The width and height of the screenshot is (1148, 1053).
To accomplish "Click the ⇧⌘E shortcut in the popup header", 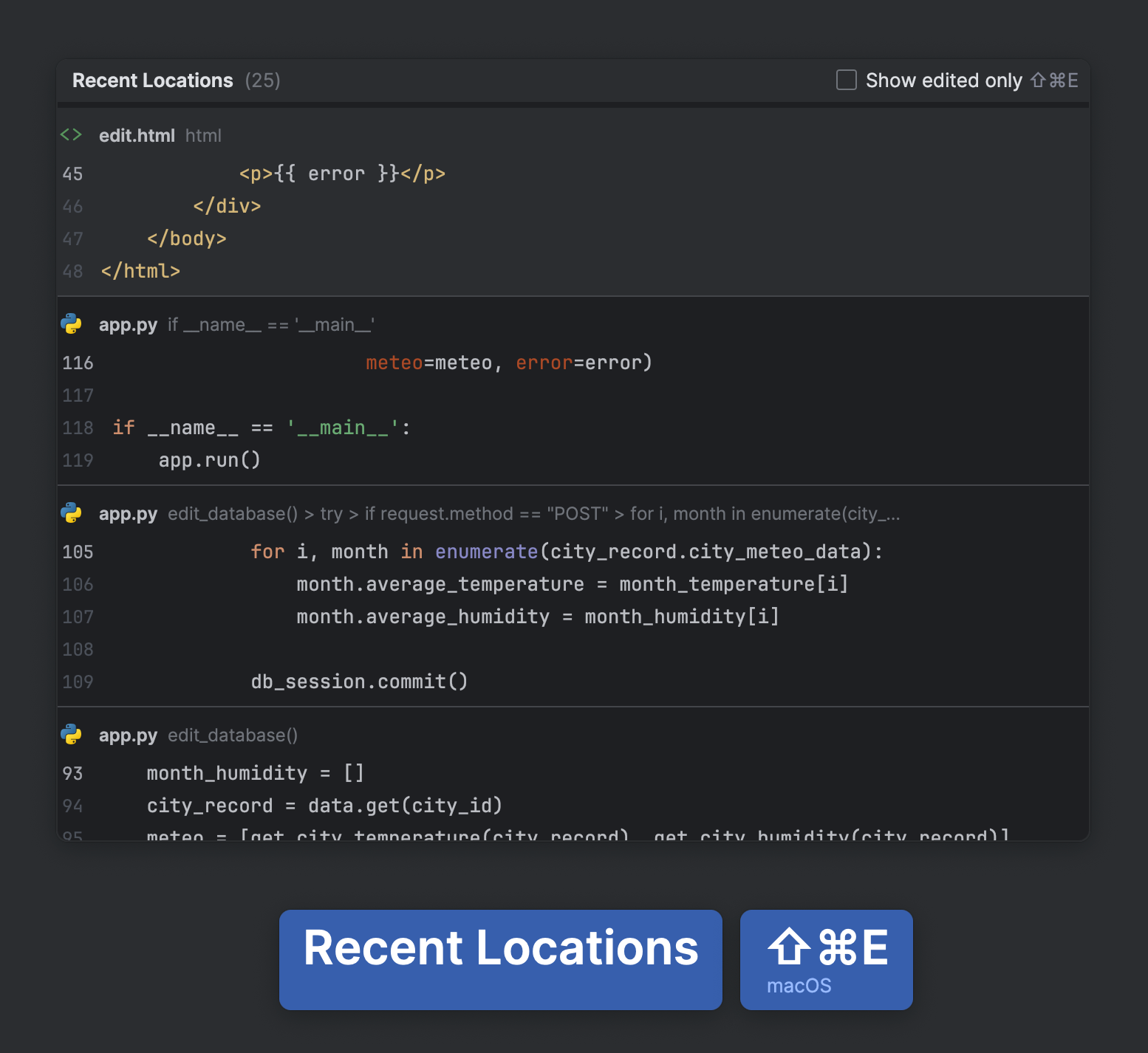I will click(1054, 80).
